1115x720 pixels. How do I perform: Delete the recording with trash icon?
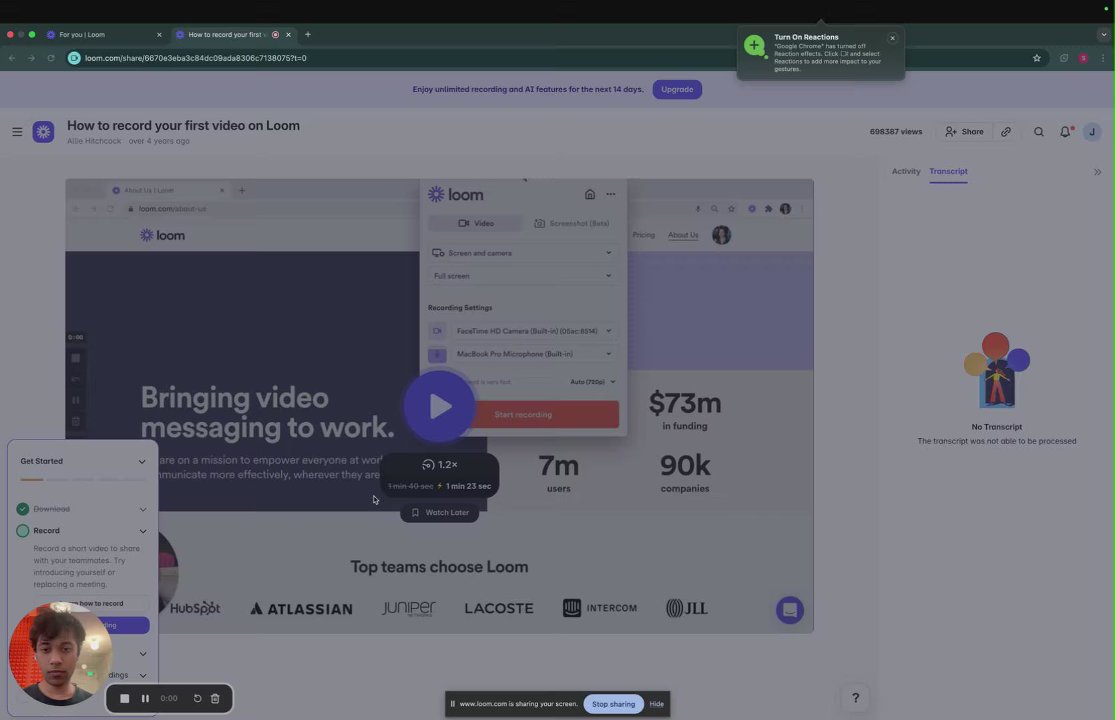point(215,699)
